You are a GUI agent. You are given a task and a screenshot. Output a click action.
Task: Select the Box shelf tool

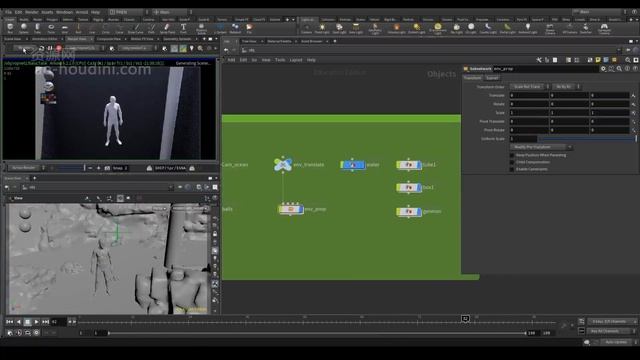10,28
